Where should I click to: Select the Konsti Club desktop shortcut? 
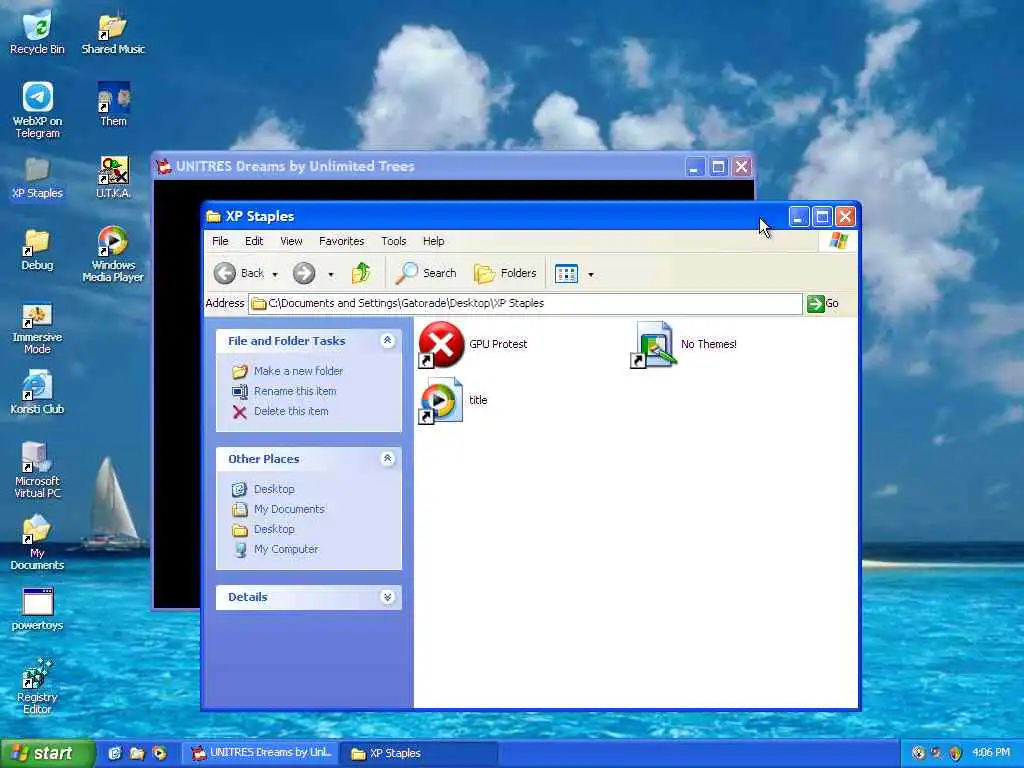37,392
